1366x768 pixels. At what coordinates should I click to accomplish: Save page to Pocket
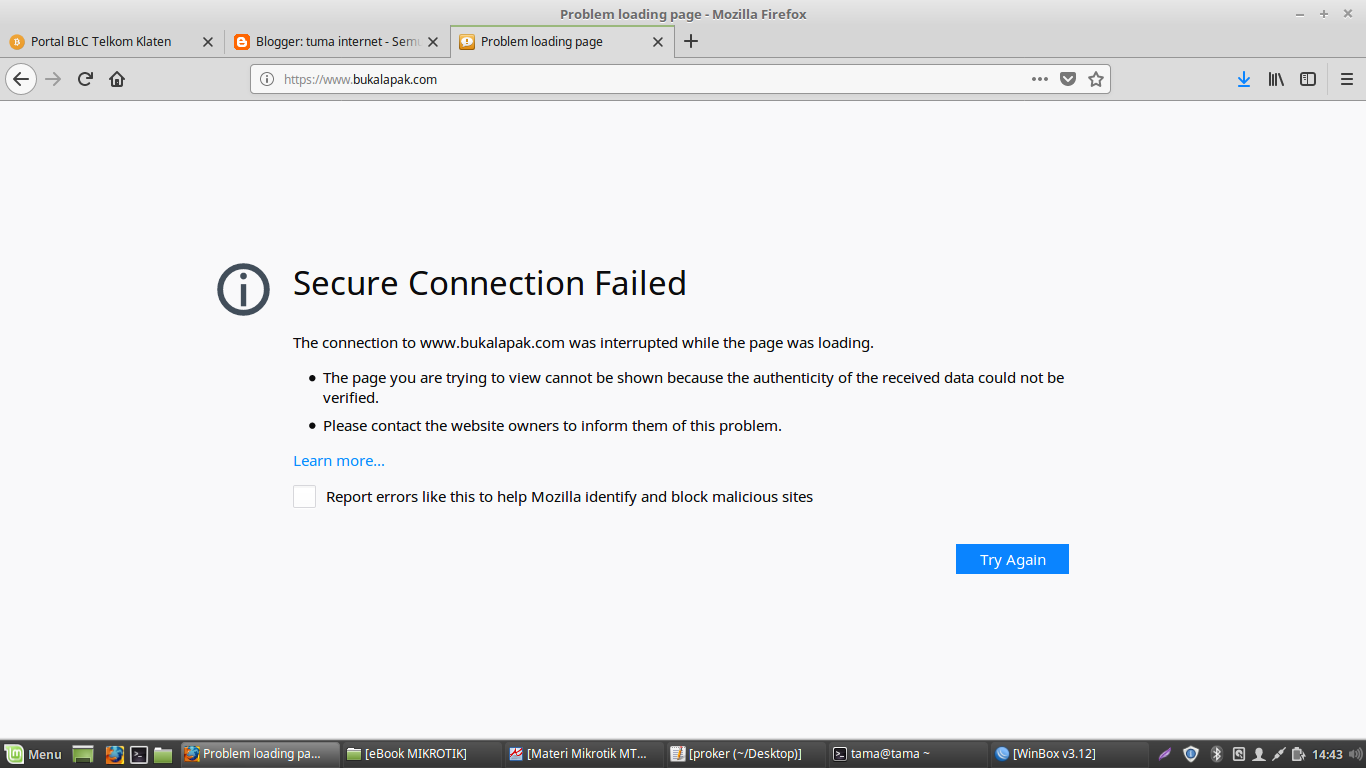click(1068, 79)
